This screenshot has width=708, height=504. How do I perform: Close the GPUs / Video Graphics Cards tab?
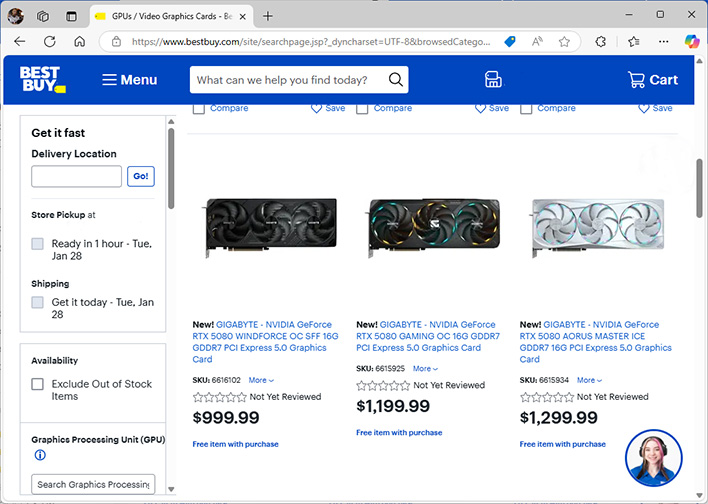click(x=242, y=17)
